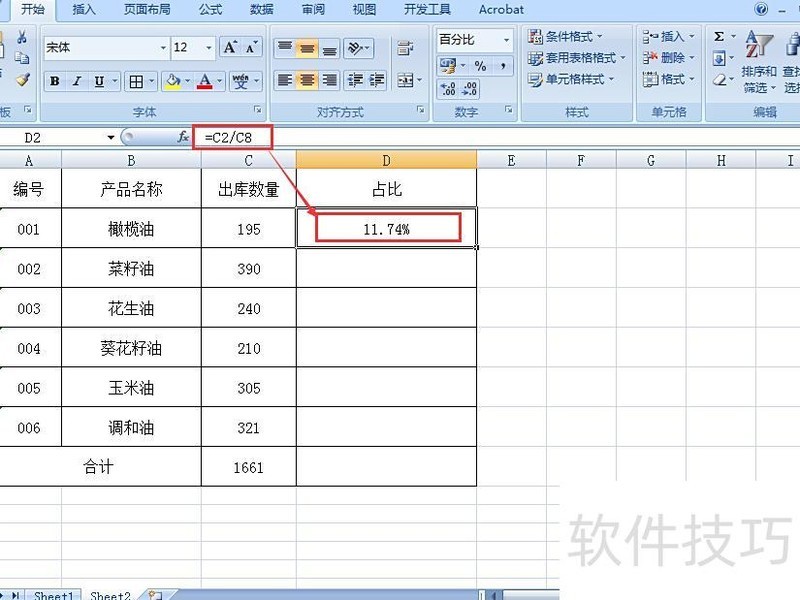800x600 pixels.
Task: Open the fill color dropdown arrow
Action: tap(187, 82)
